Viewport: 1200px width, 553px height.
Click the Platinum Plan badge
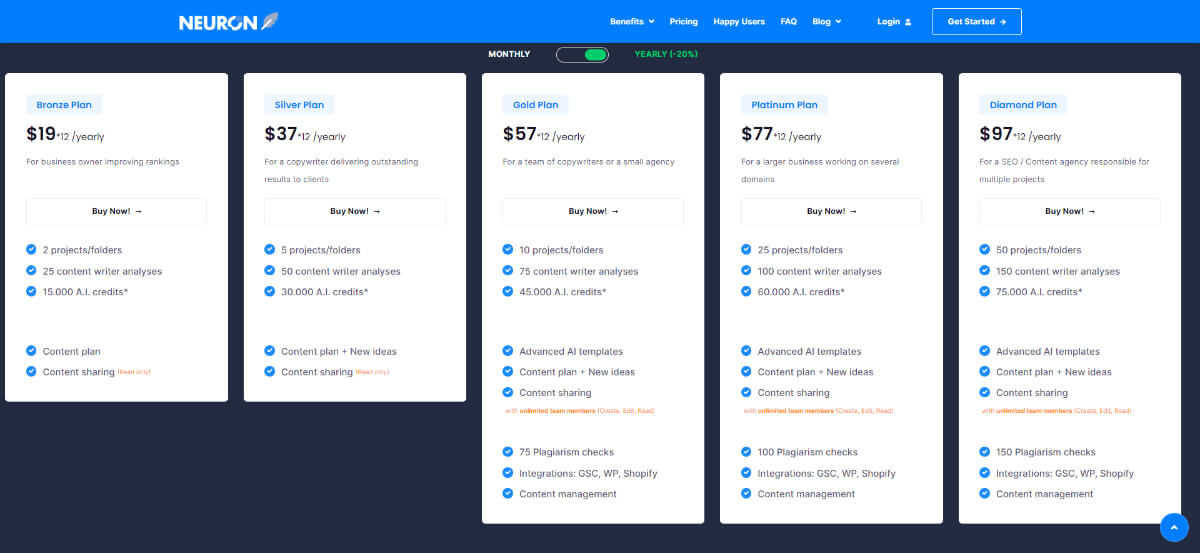click(x=785, y=104)
